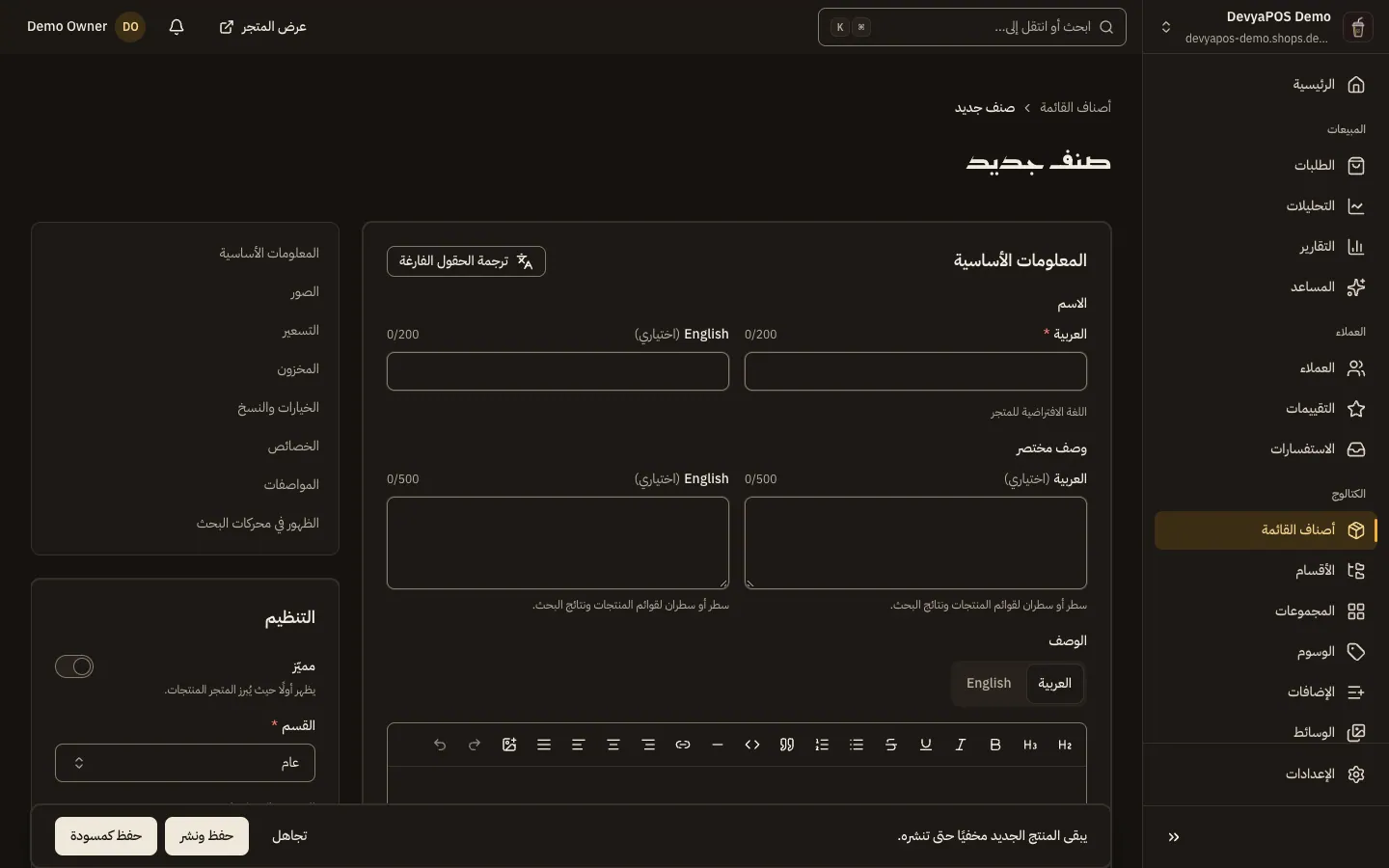Apply bold formatting in description editor
The width and height of the screenshot is (1389, 868).
pos(995,745)
